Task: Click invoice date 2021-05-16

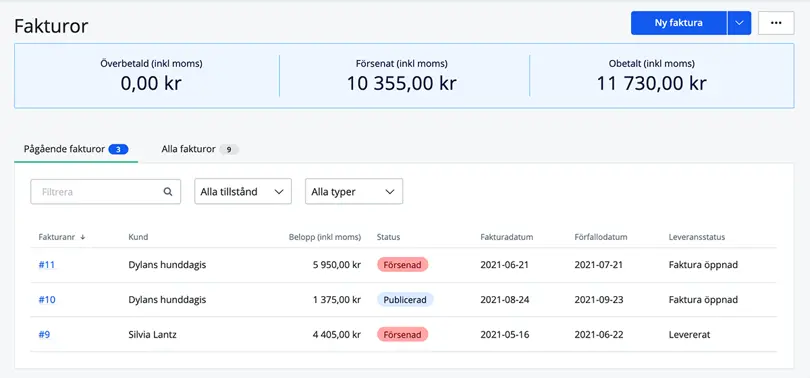Action: point(505,335)
